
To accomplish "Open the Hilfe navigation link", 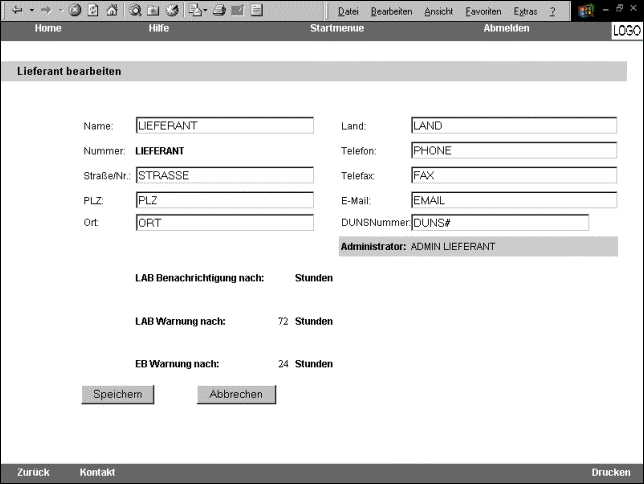I will click(x=159, y=28).
